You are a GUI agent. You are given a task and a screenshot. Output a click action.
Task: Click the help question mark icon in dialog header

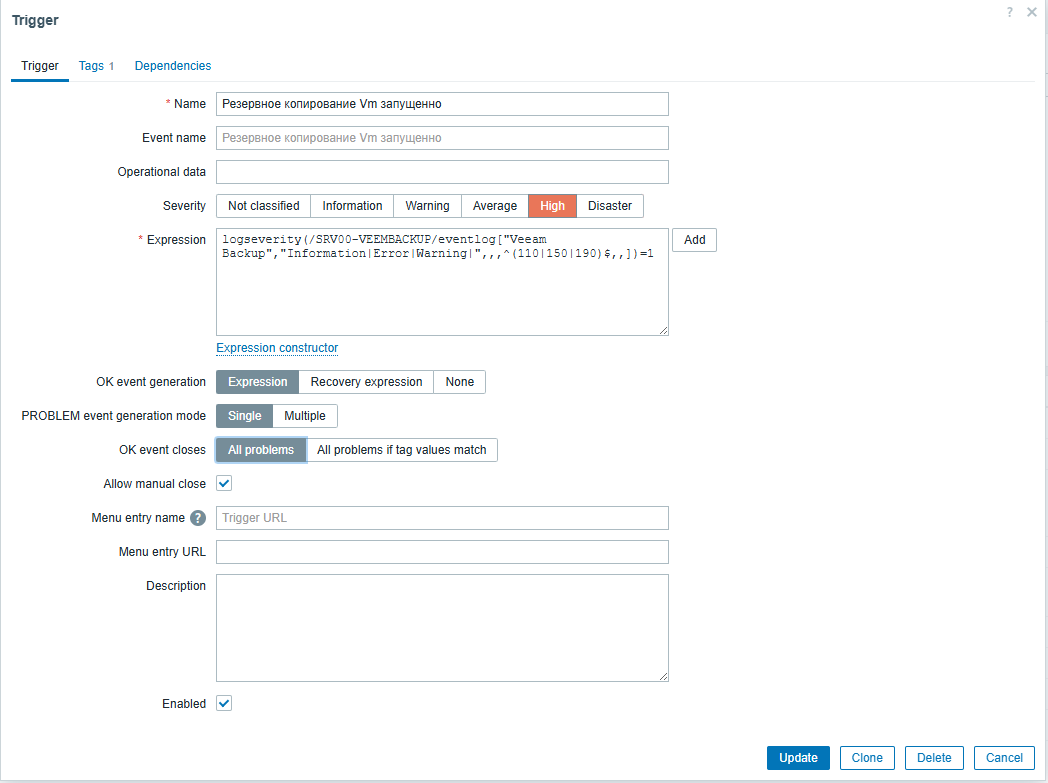(x=1011, y=12)
